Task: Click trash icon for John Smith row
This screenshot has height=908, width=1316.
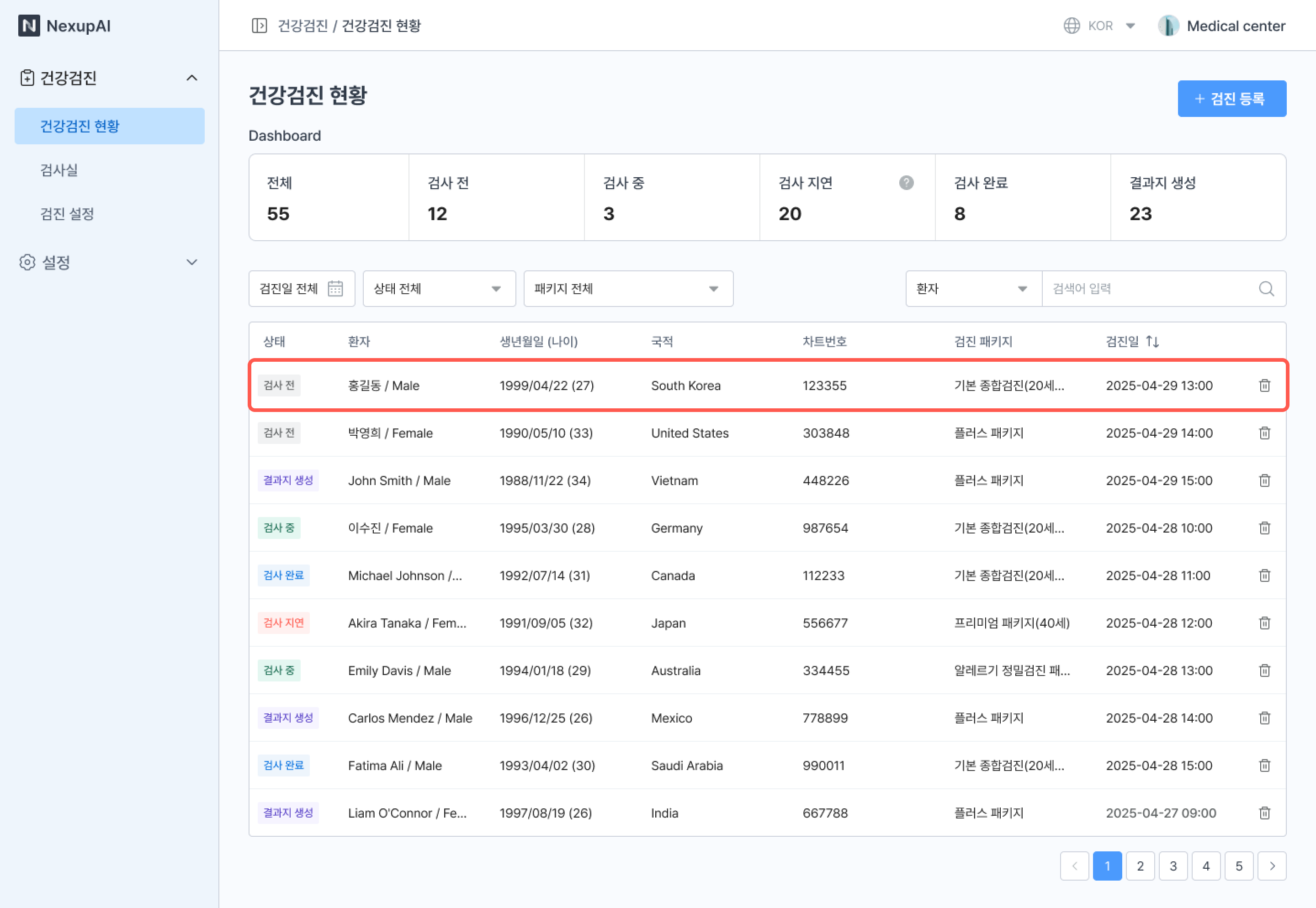Action: (1264, 480)
